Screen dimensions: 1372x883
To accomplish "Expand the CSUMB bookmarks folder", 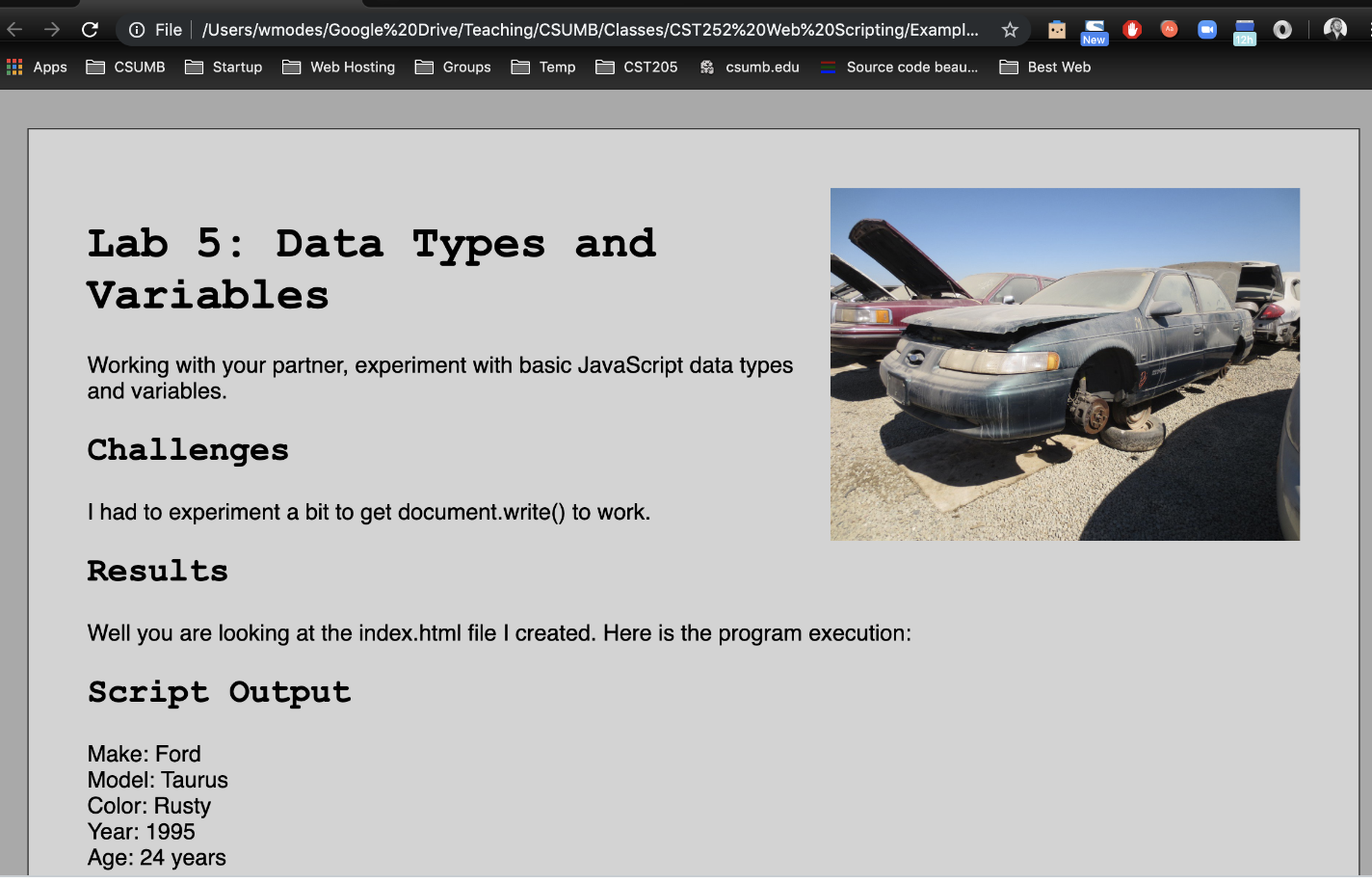I will [x=125, y=67].
